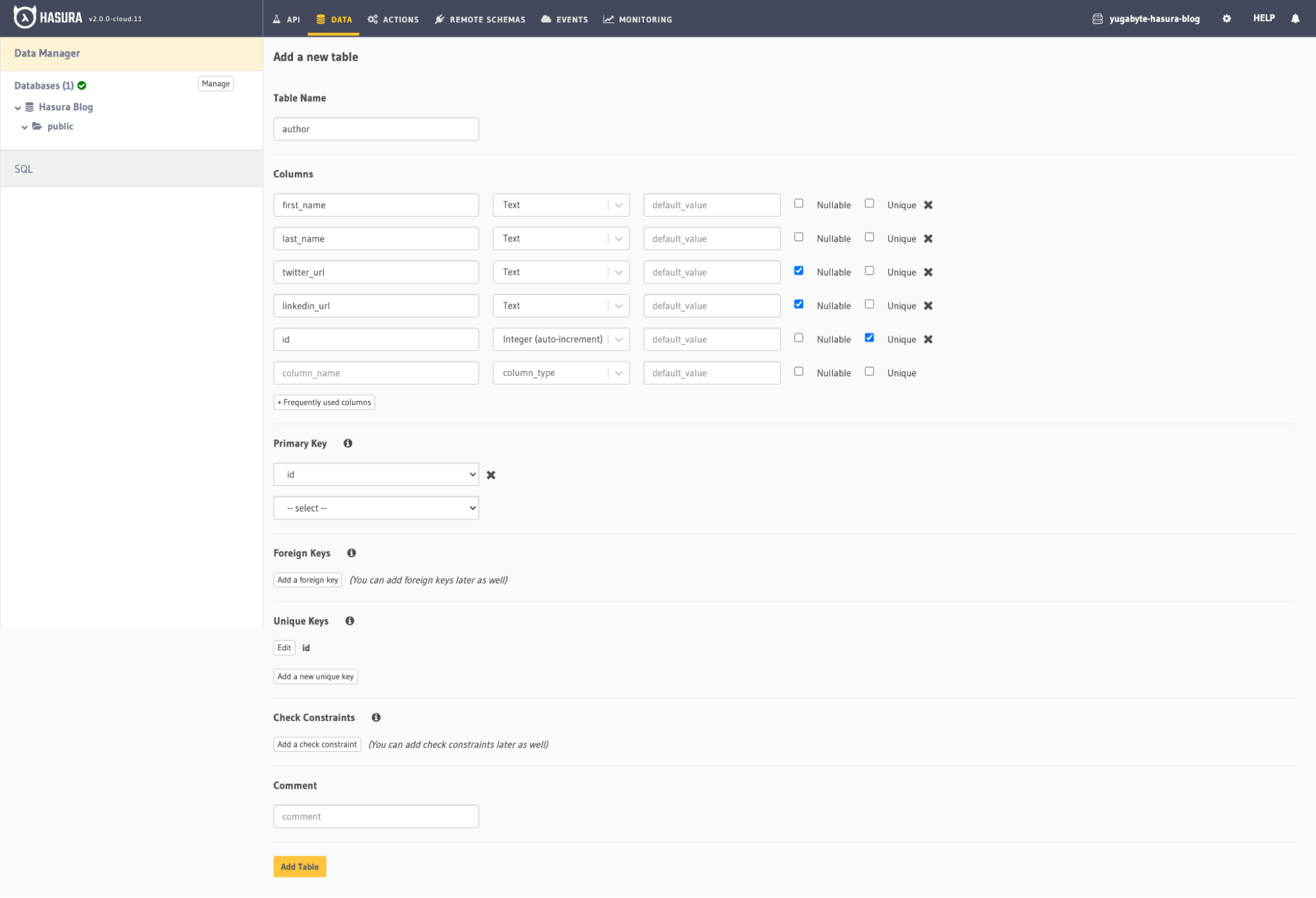Uncheck Unique for id column

pos(869,338)
